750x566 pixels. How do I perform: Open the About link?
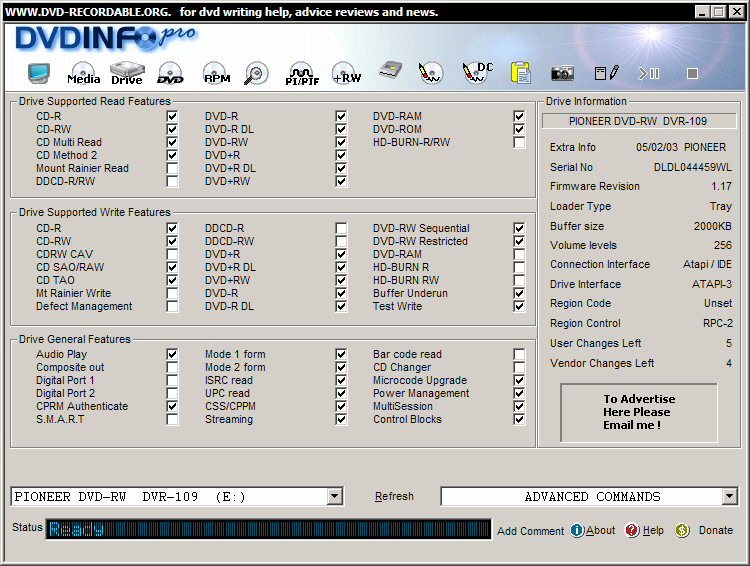pos(600,531)
